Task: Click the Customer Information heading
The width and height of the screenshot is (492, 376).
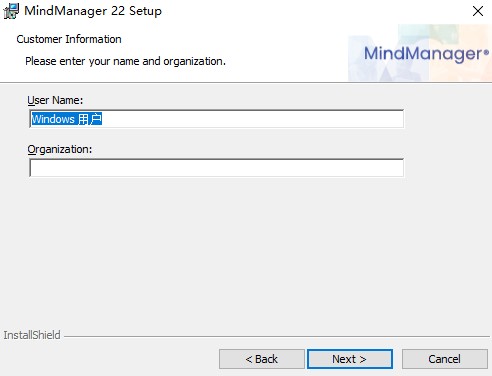Action: click(69, 39)
